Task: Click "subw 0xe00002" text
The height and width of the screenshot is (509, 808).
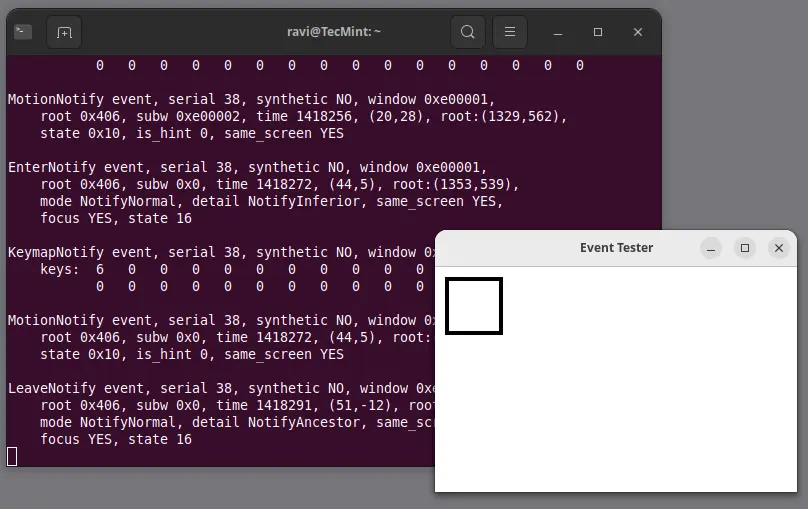Action: [x=188, y=116]
